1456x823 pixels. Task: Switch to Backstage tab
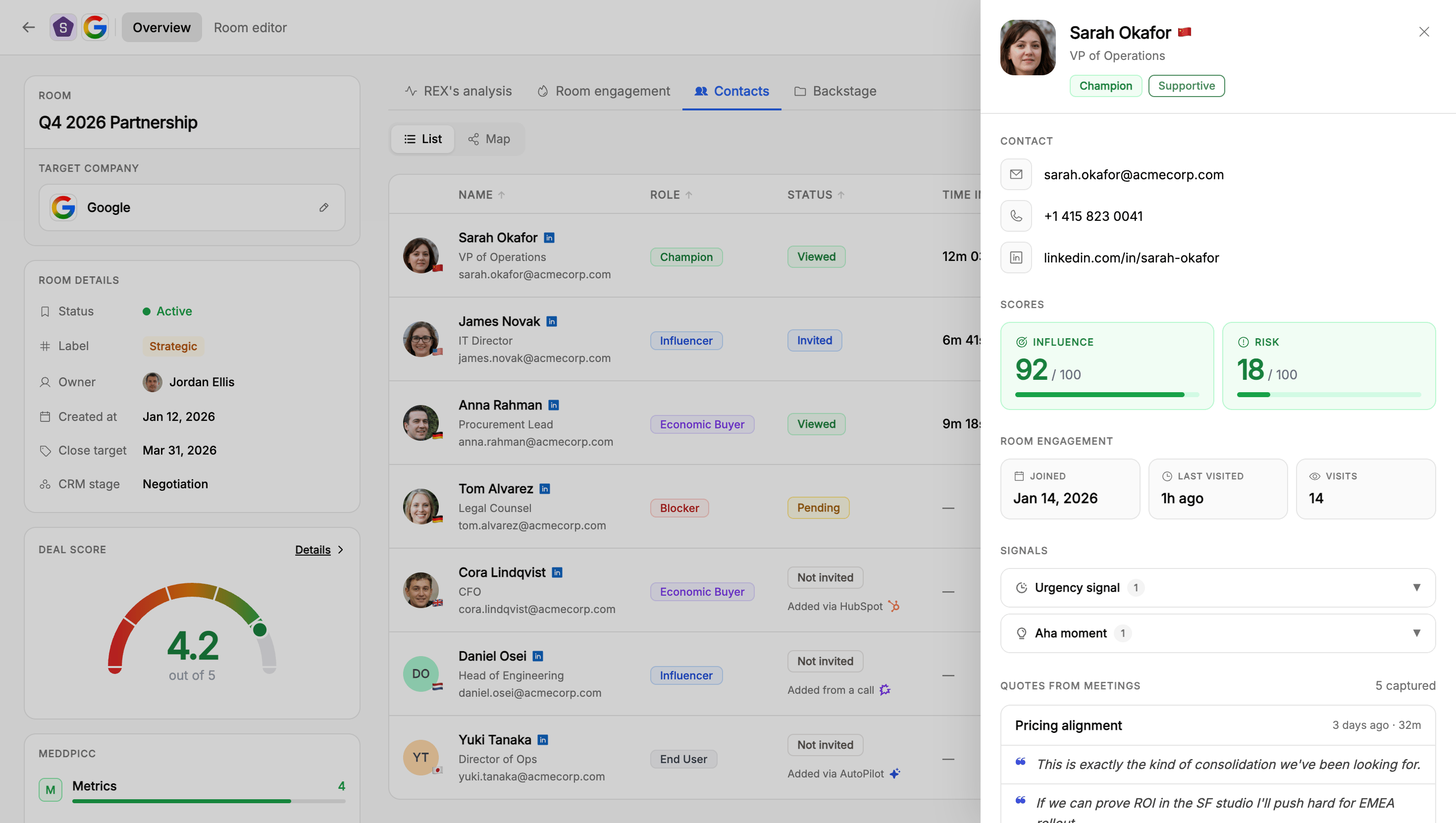coord(835,91)
